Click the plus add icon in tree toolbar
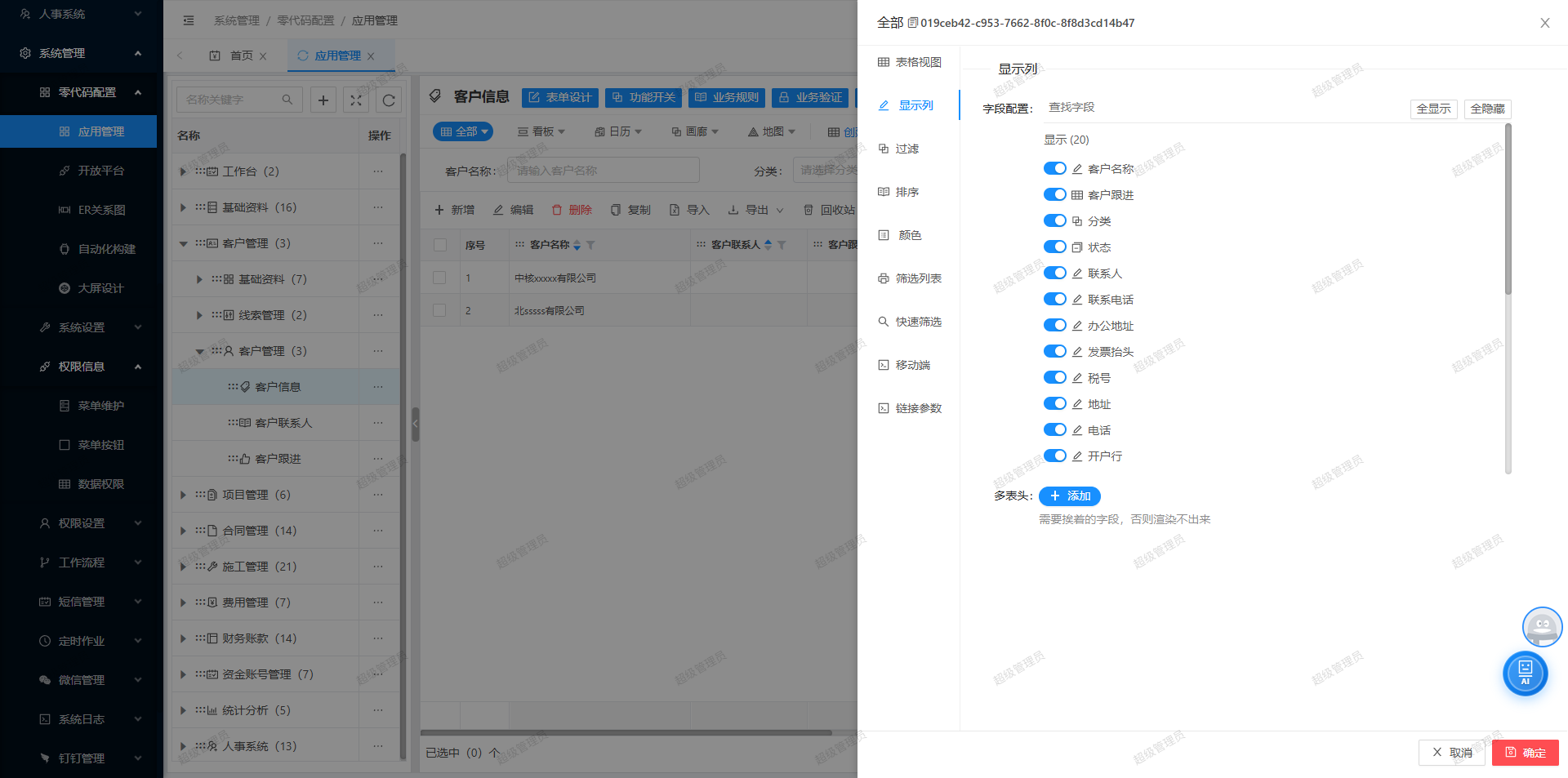This screenshot has width=1568, height=778. (x=323, y=100)
